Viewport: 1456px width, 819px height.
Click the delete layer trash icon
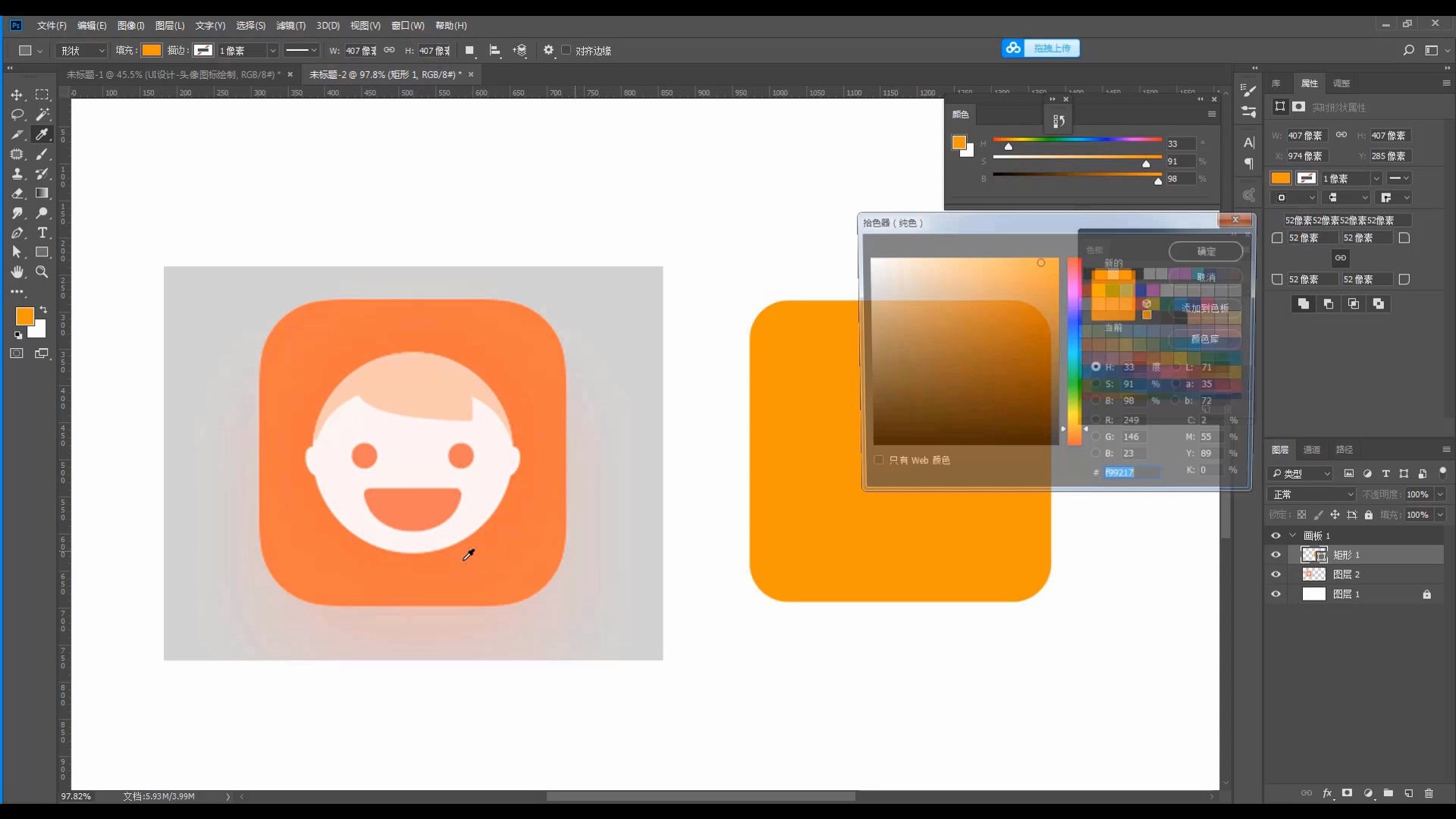[x=1429, y=793]
